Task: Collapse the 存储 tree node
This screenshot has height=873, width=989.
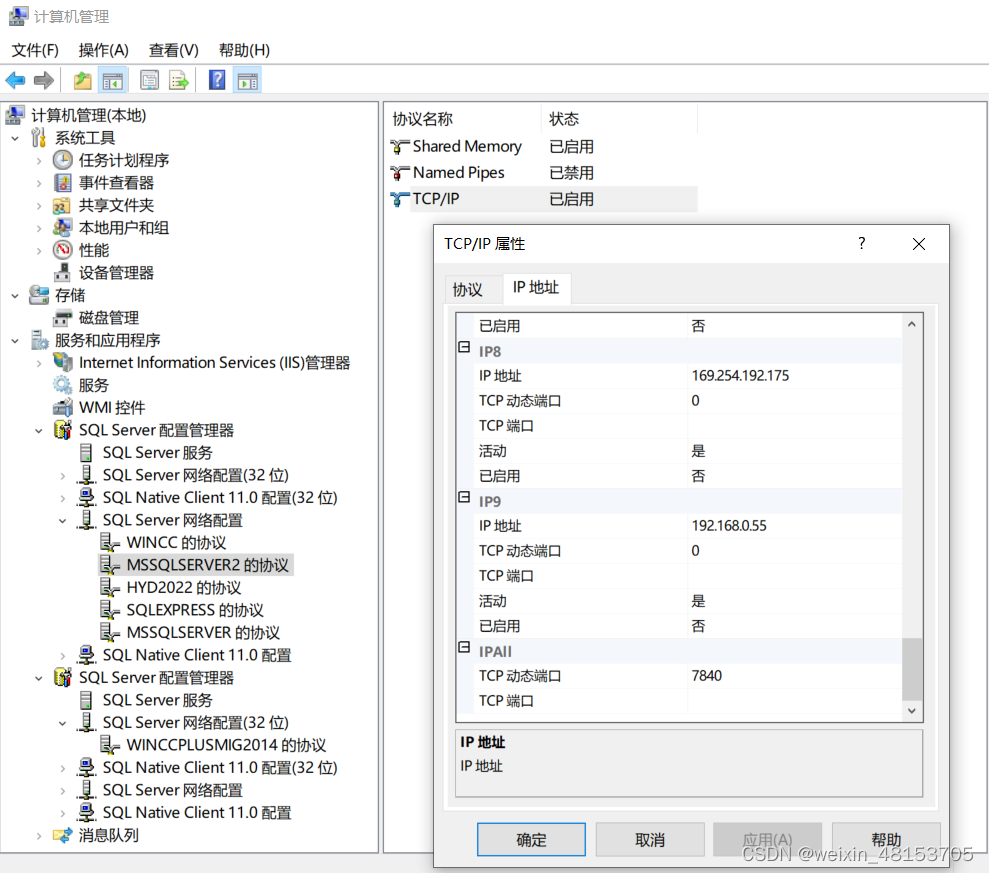Action: [15, 295]
